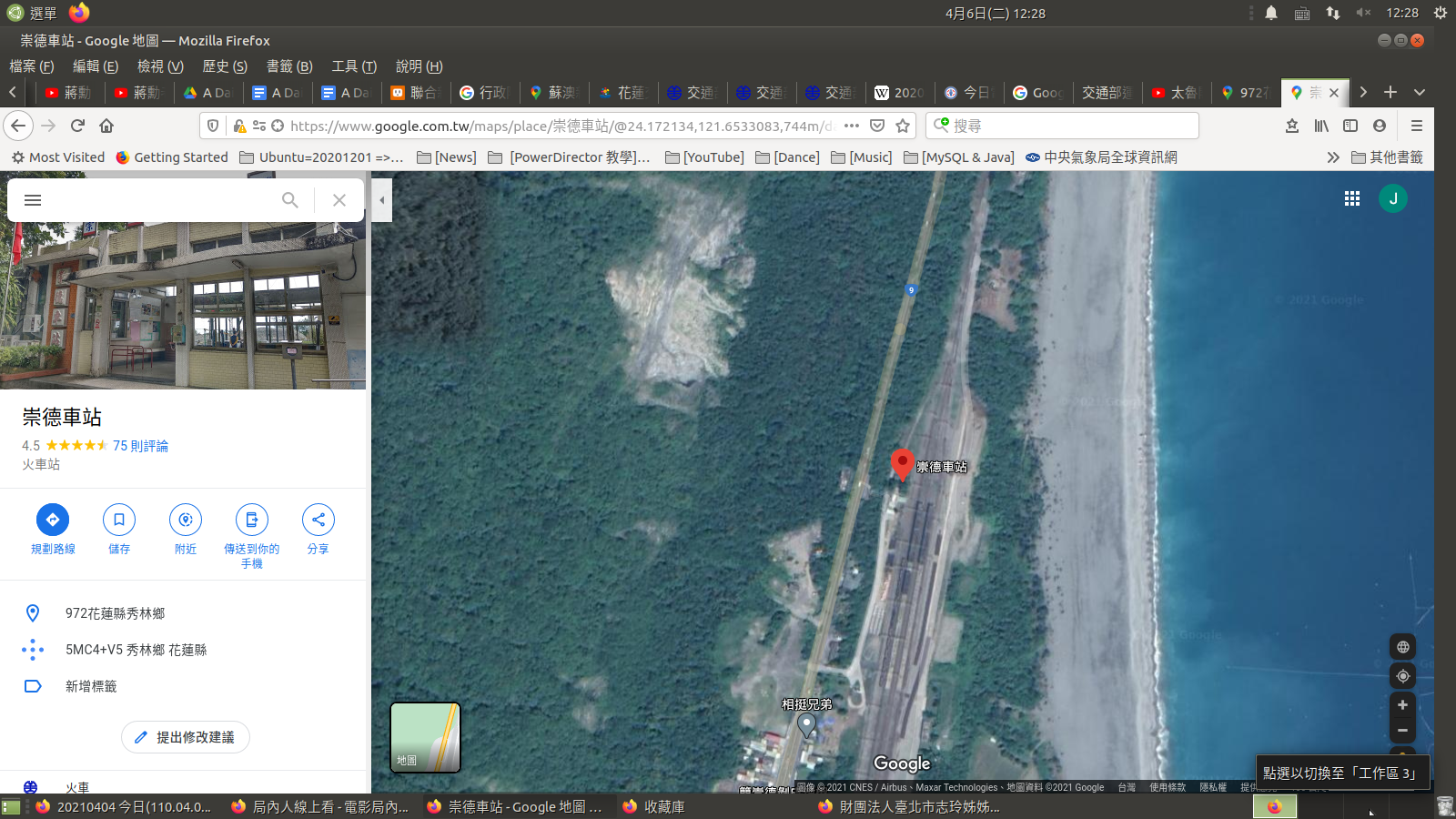The height and width of the screenshot is (819, 1456).
Task: Open the 75 則評論 reviews link
Action: click(140, 446)
